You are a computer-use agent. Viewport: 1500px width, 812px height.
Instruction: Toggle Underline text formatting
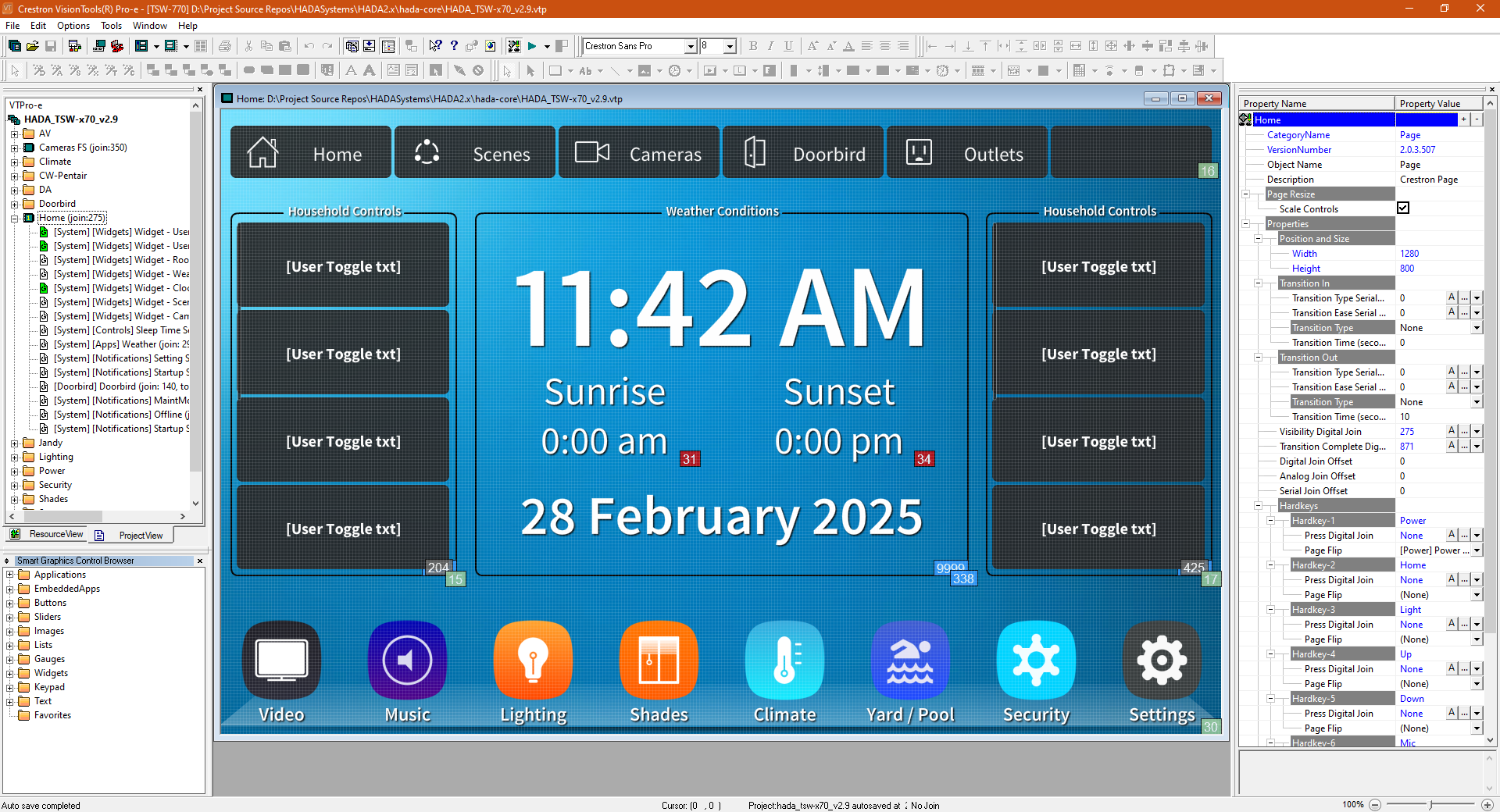(788, 45)
